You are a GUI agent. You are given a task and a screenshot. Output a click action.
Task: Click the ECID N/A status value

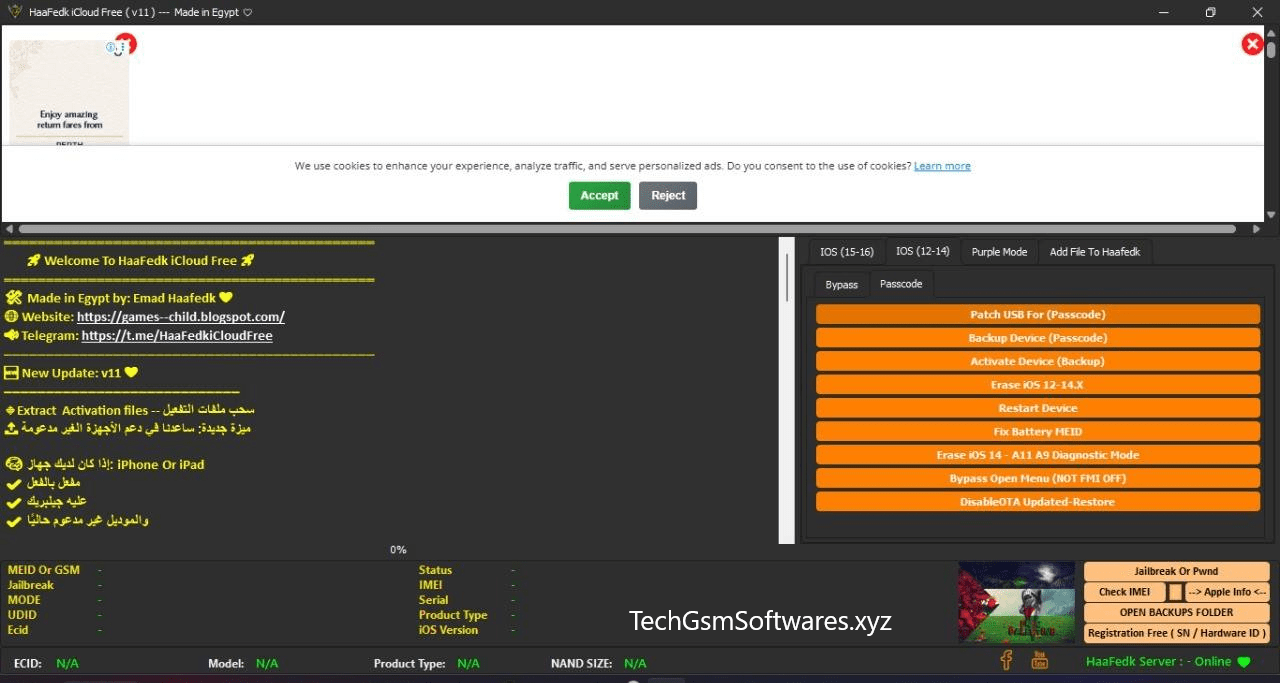coord(67,664)
